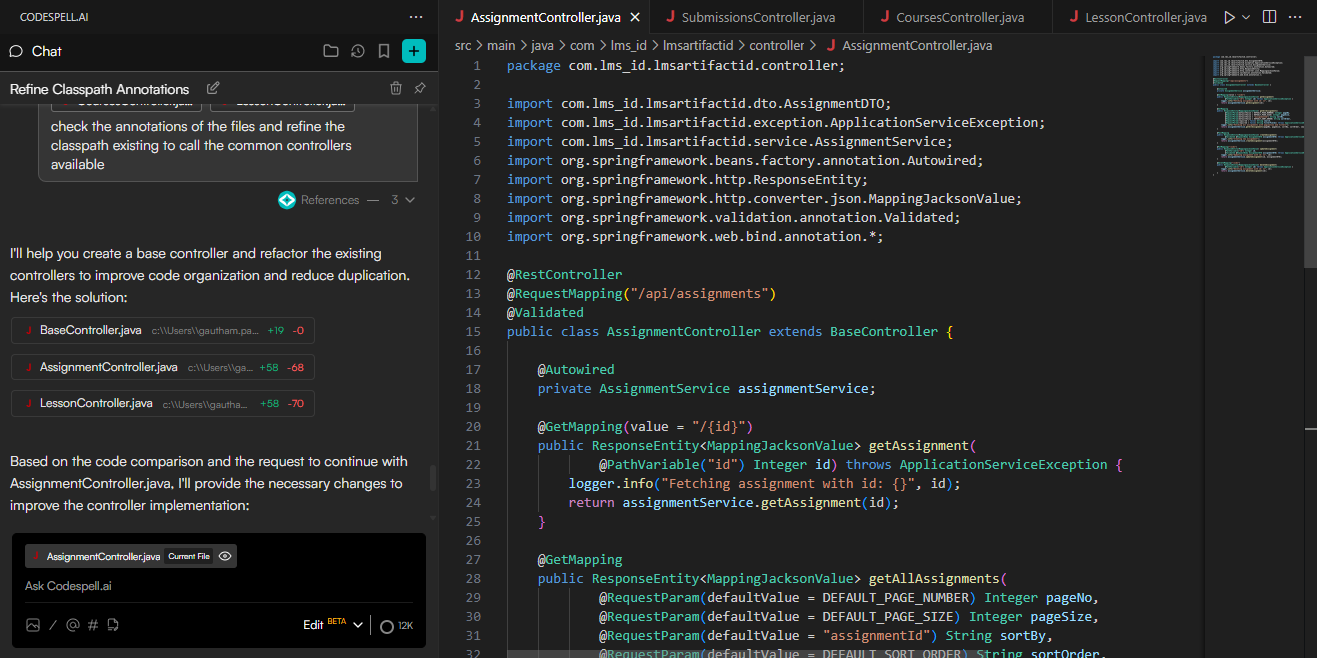Click getAllAssignments method name

tap(934, 578)
